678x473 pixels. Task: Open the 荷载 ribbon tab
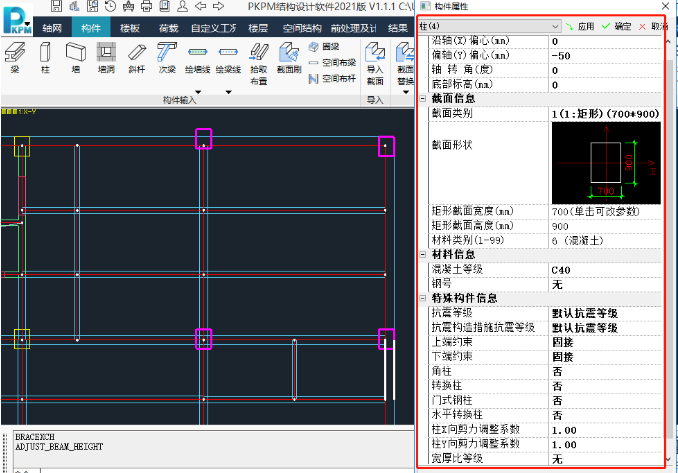point(169,28)
